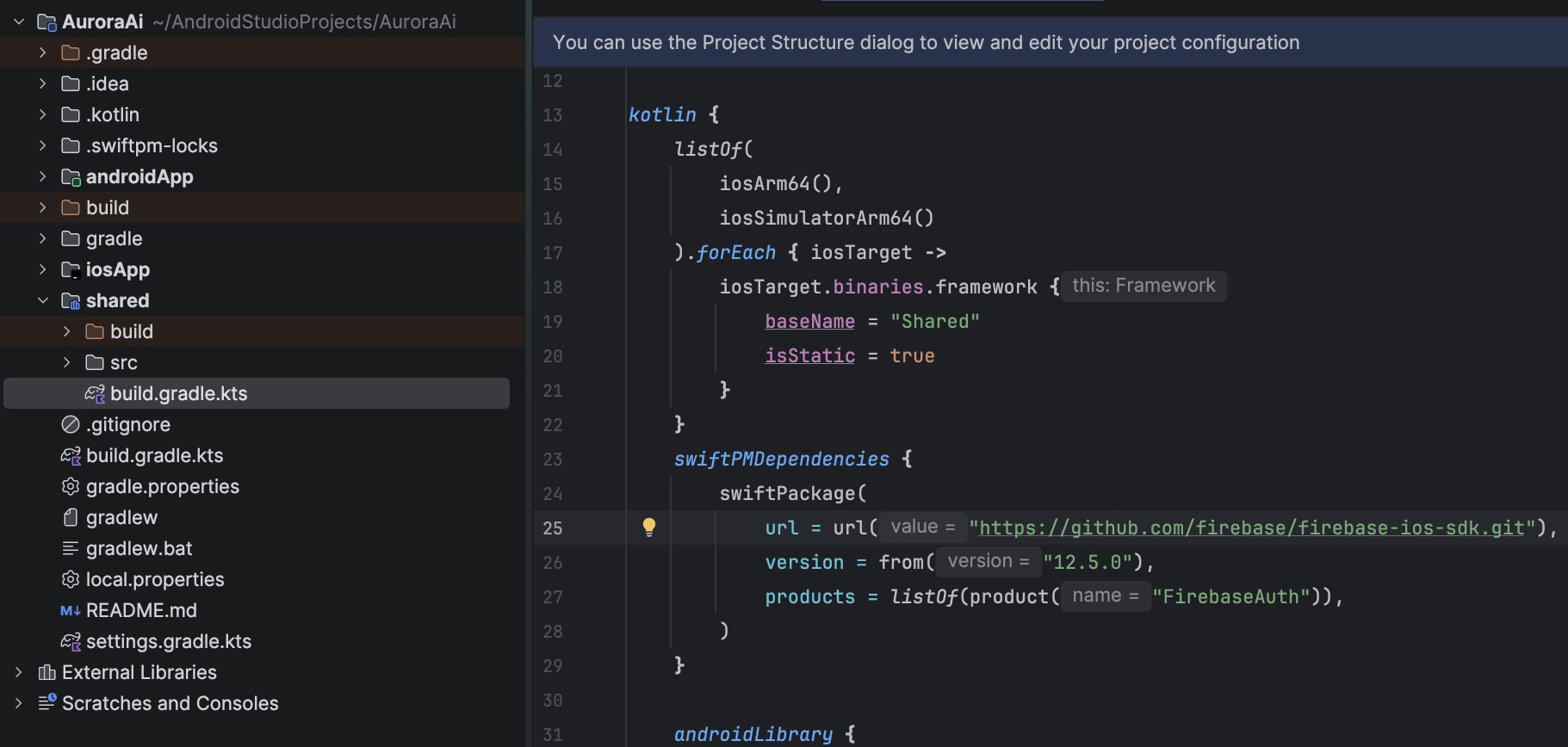Click the Scratches and Consoles icon
This screenshot has height=747, width=1568.
(x=47, y=702)
